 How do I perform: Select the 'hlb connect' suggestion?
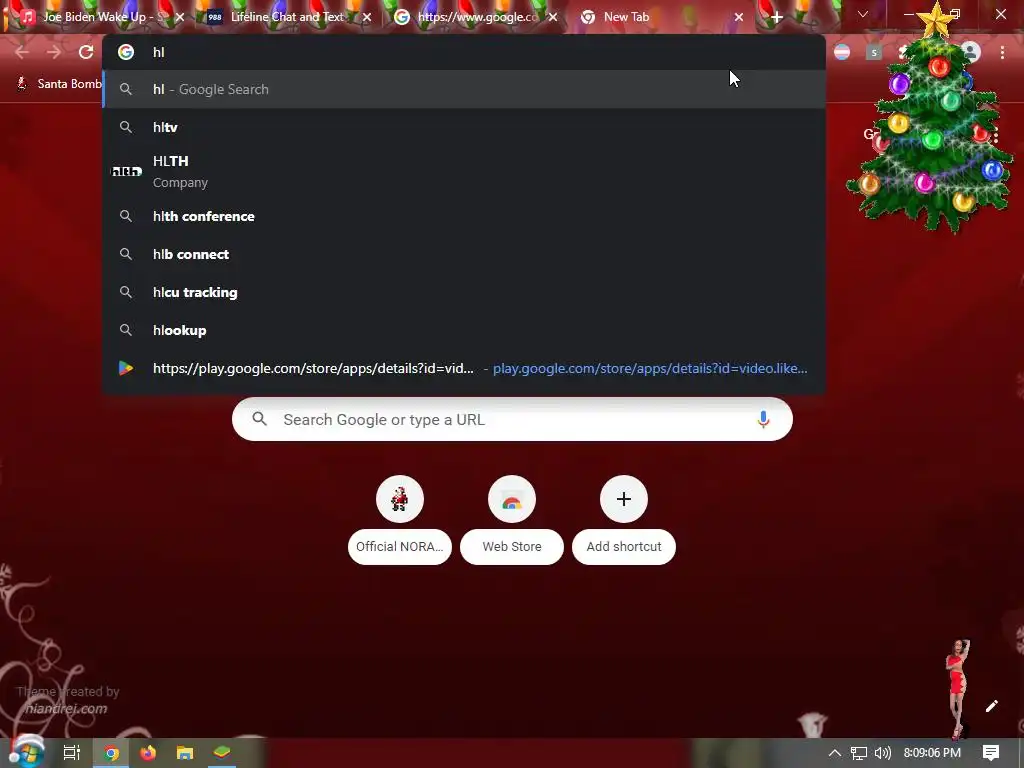tap(464, 254)
